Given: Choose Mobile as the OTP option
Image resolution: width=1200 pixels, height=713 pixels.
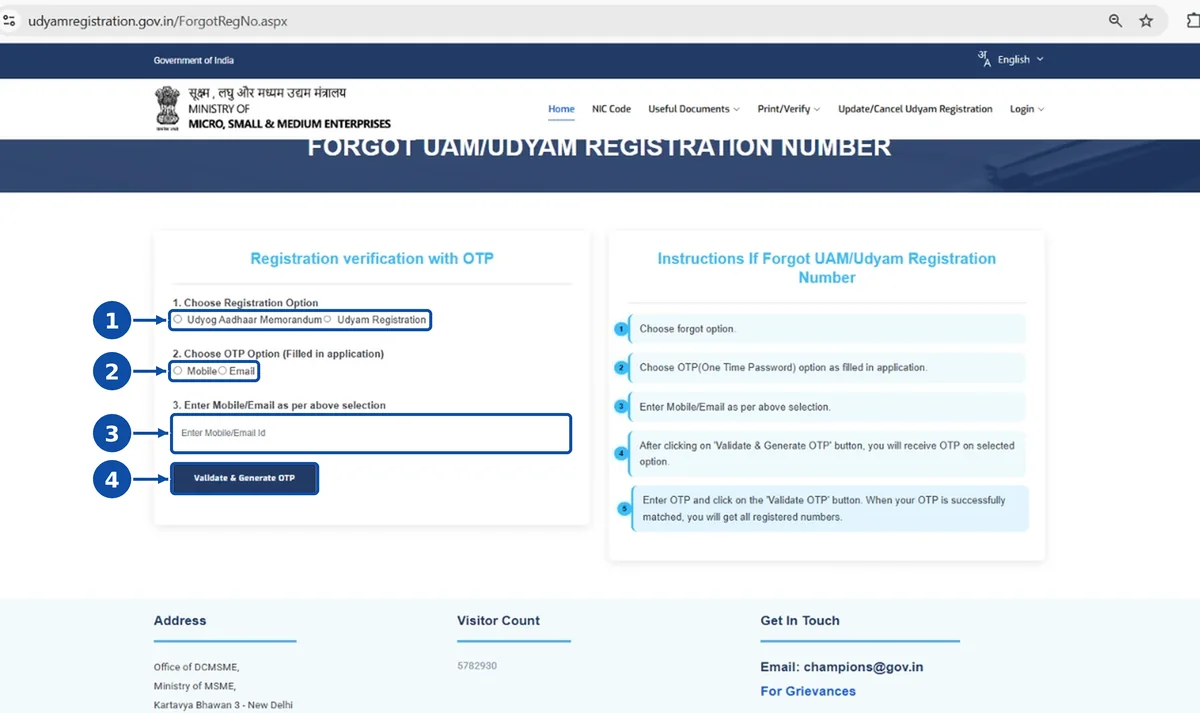Looking at the screenshot, I should tap(178, 371).
